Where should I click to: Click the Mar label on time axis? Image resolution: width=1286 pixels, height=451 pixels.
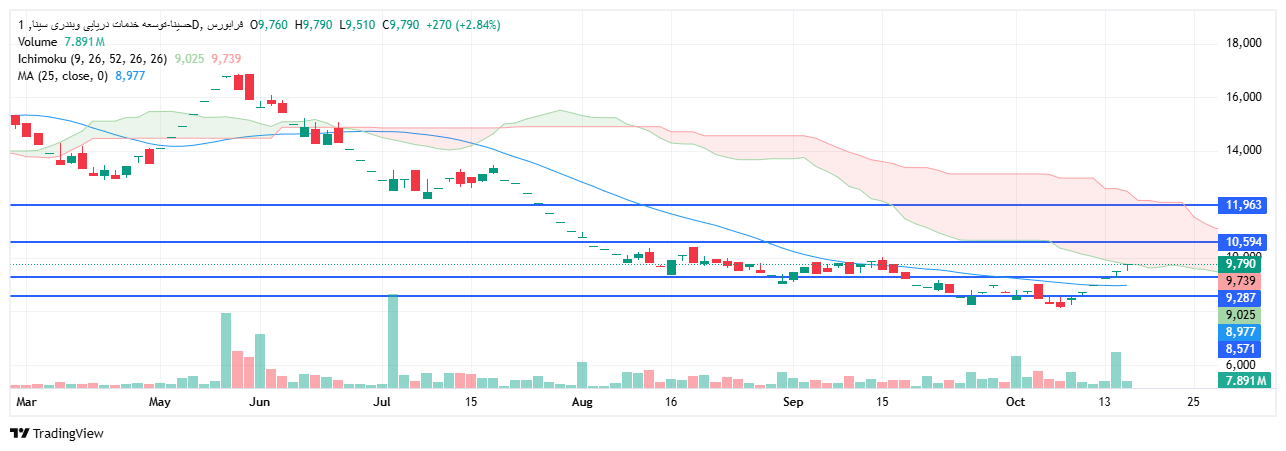coord(27,402)
